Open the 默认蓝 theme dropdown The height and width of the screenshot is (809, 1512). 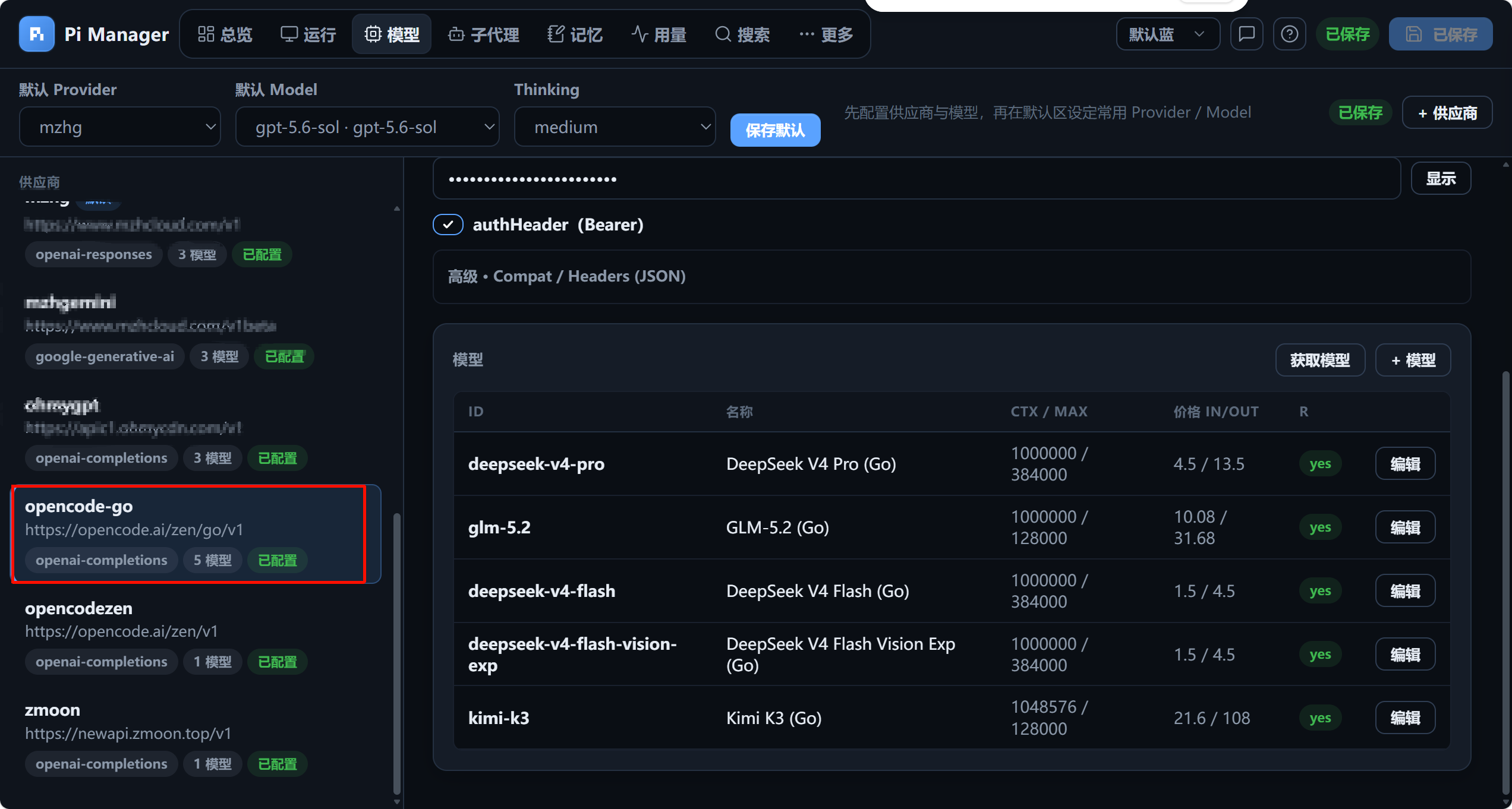tap(1168, 34)
